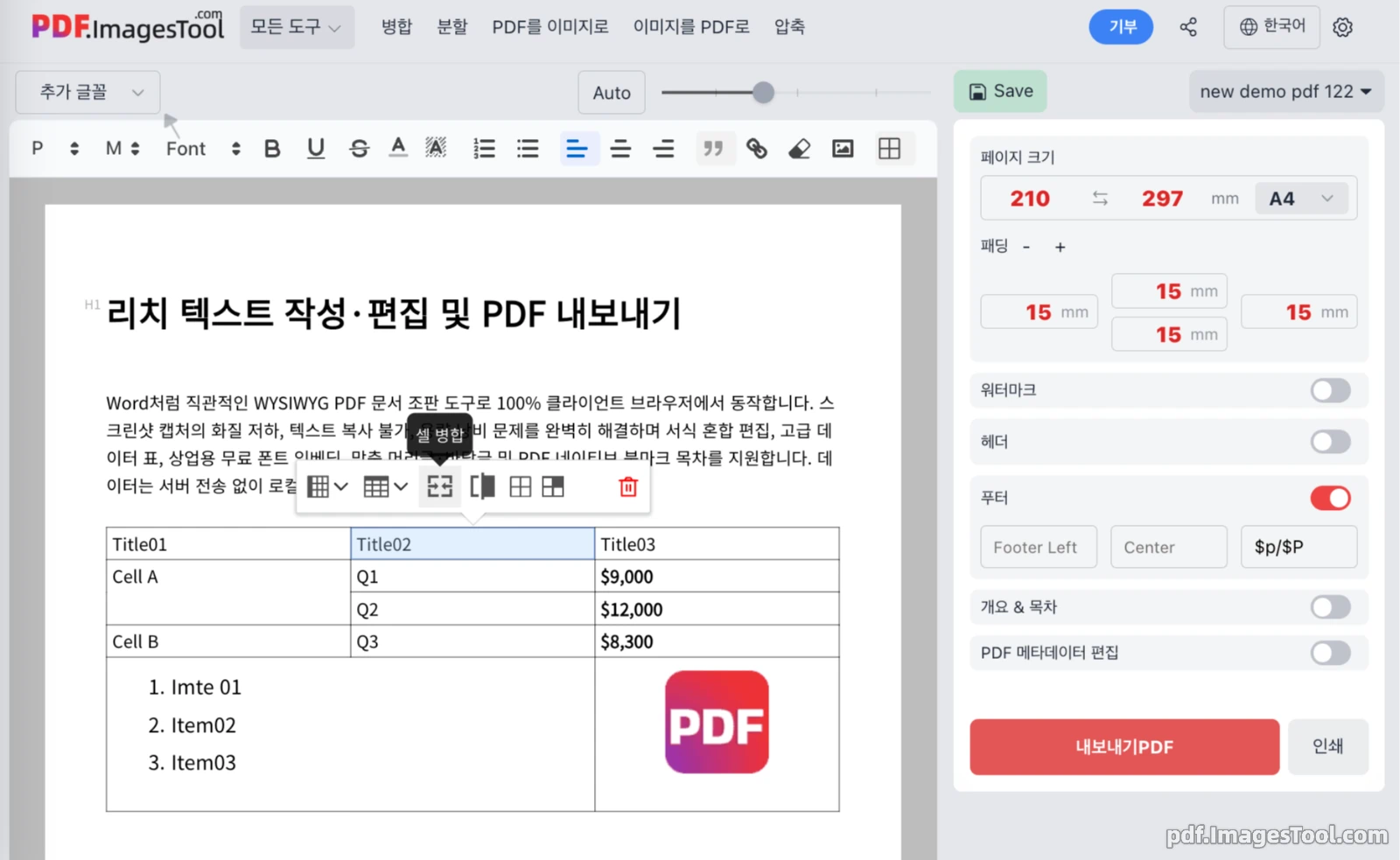Screen dimensions: 1400x860
Task: Swap page width and height
Action: click(1100, 199)
